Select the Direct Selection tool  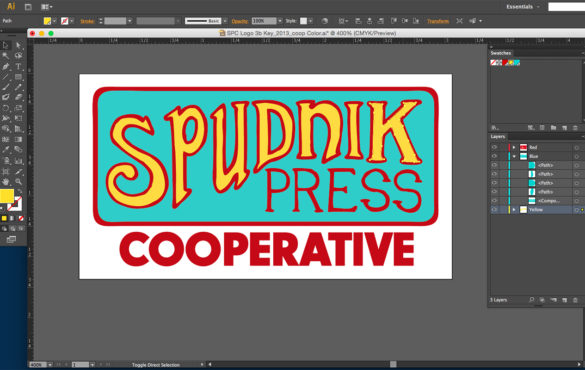(18, 46)
